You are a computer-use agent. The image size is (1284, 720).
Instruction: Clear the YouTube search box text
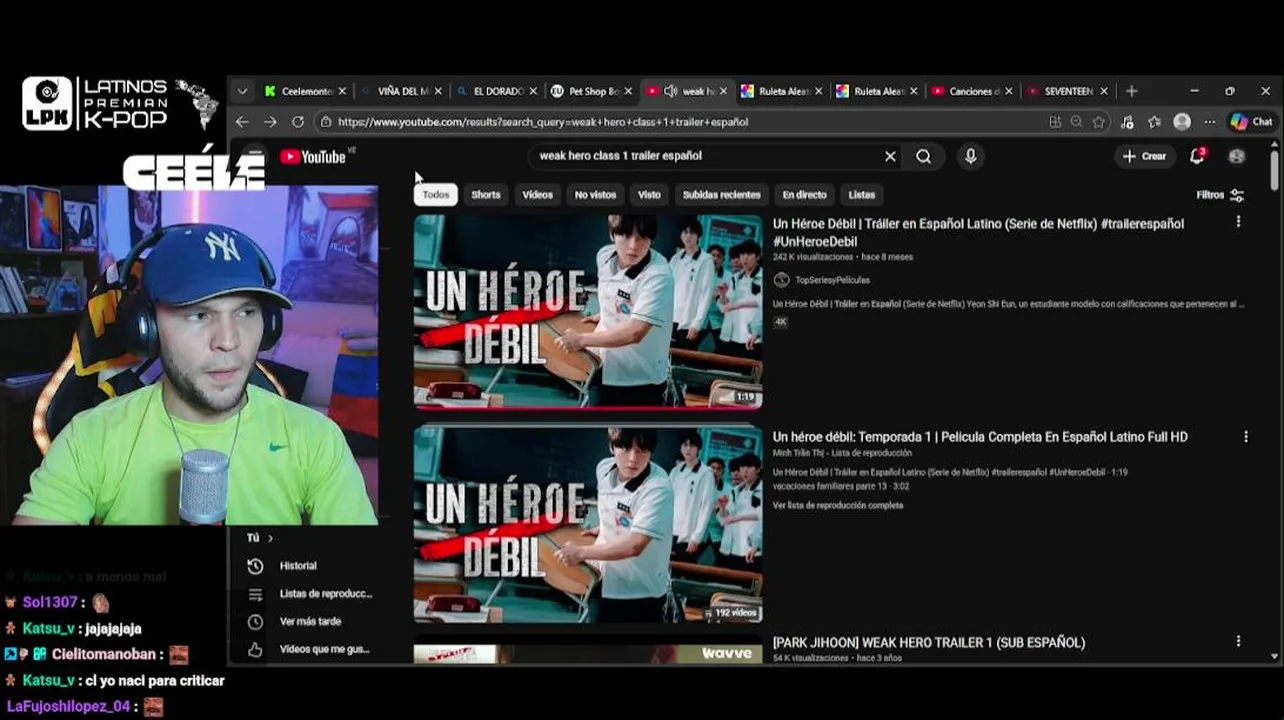click(890, 156)
